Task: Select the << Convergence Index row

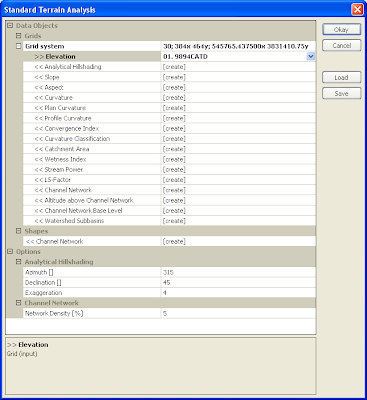Action: tap(169, 128)
